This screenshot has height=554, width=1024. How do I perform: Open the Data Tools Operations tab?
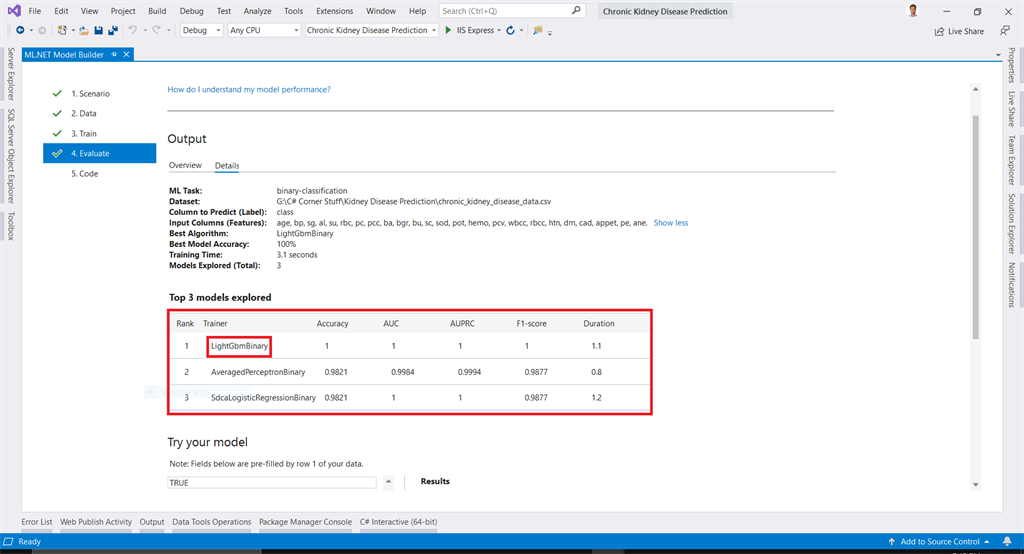212,522
